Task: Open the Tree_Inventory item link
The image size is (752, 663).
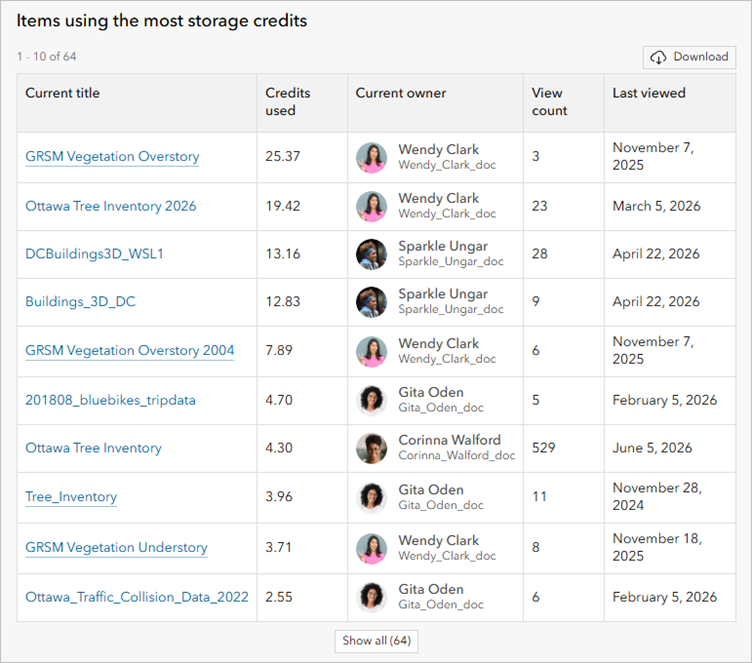Action: 71,497
